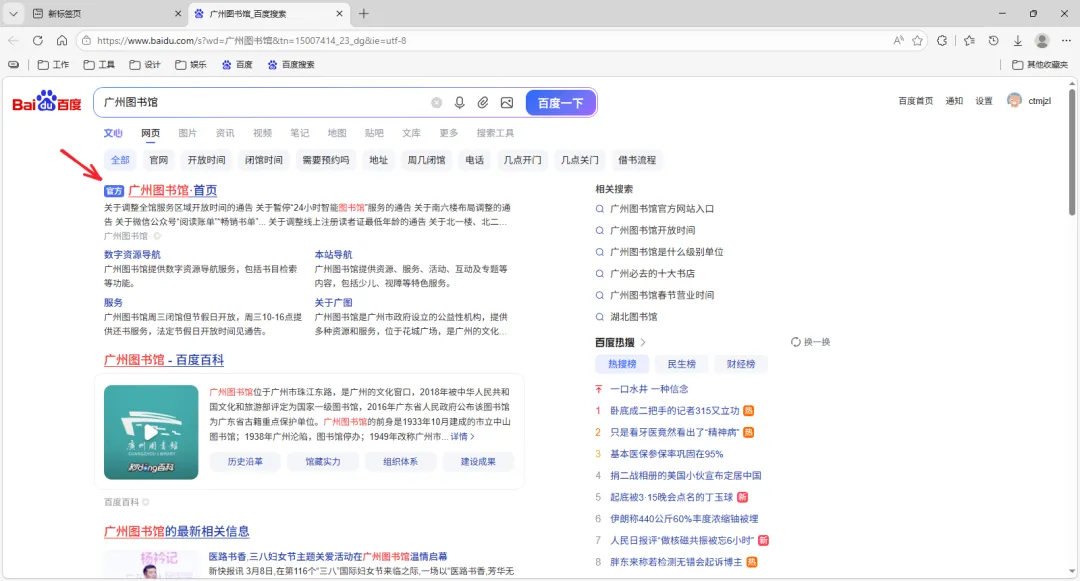The image size is (1080, 581).
Task: Select the 开放时间 filter chip
Action: (207, 160)
